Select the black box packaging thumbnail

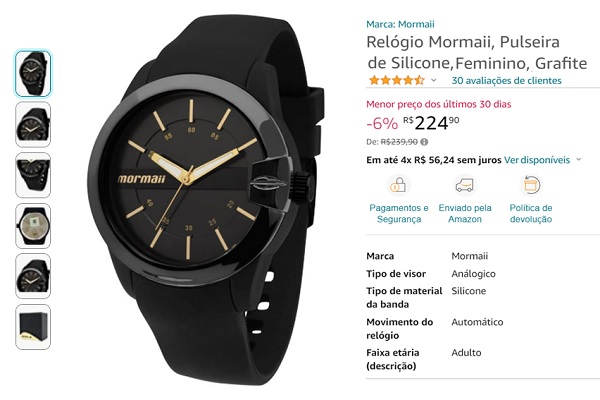pos(33,327)
